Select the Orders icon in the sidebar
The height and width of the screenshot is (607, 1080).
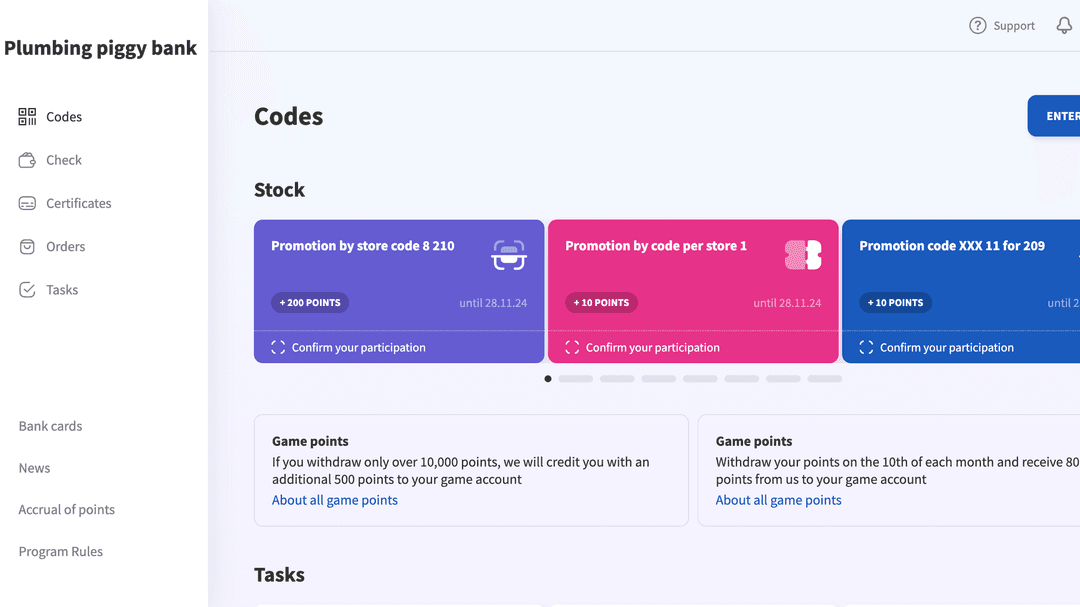26,246
